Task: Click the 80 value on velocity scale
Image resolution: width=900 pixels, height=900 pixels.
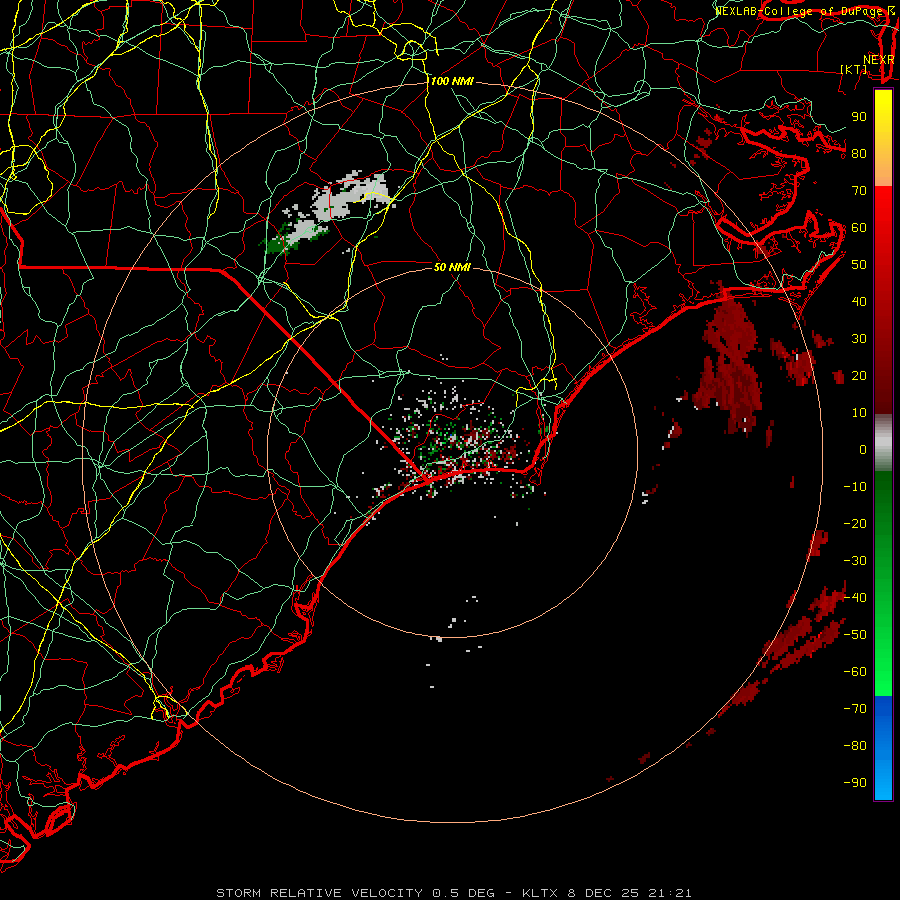Action: tap(859, 154)
